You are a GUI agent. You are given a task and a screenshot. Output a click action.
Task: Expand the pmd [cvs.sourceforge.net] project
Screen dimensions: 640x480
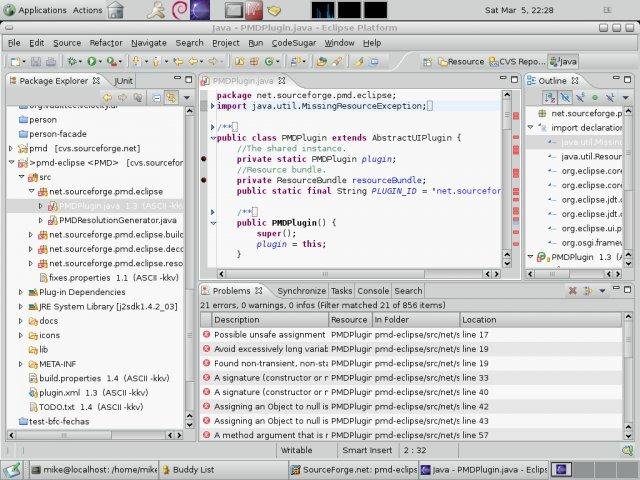pos(11,148)
